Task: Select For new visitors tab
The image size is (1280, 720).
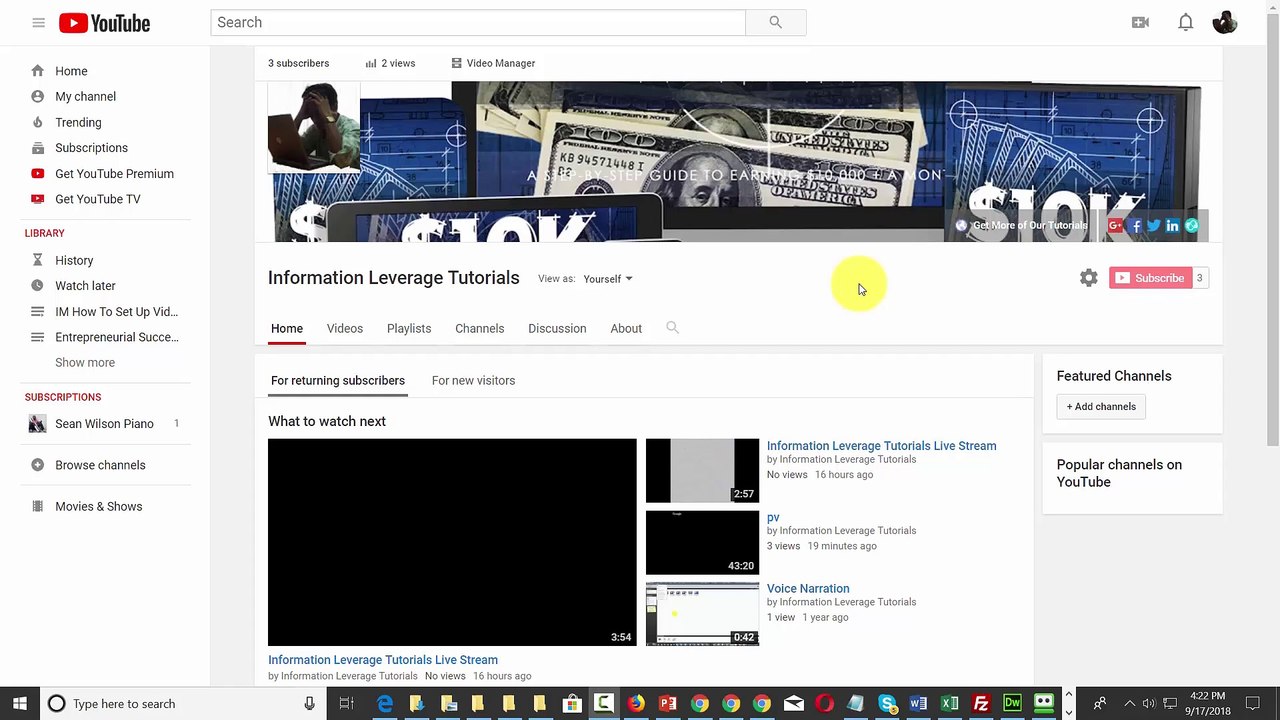Action: click(x=473, y=380)
